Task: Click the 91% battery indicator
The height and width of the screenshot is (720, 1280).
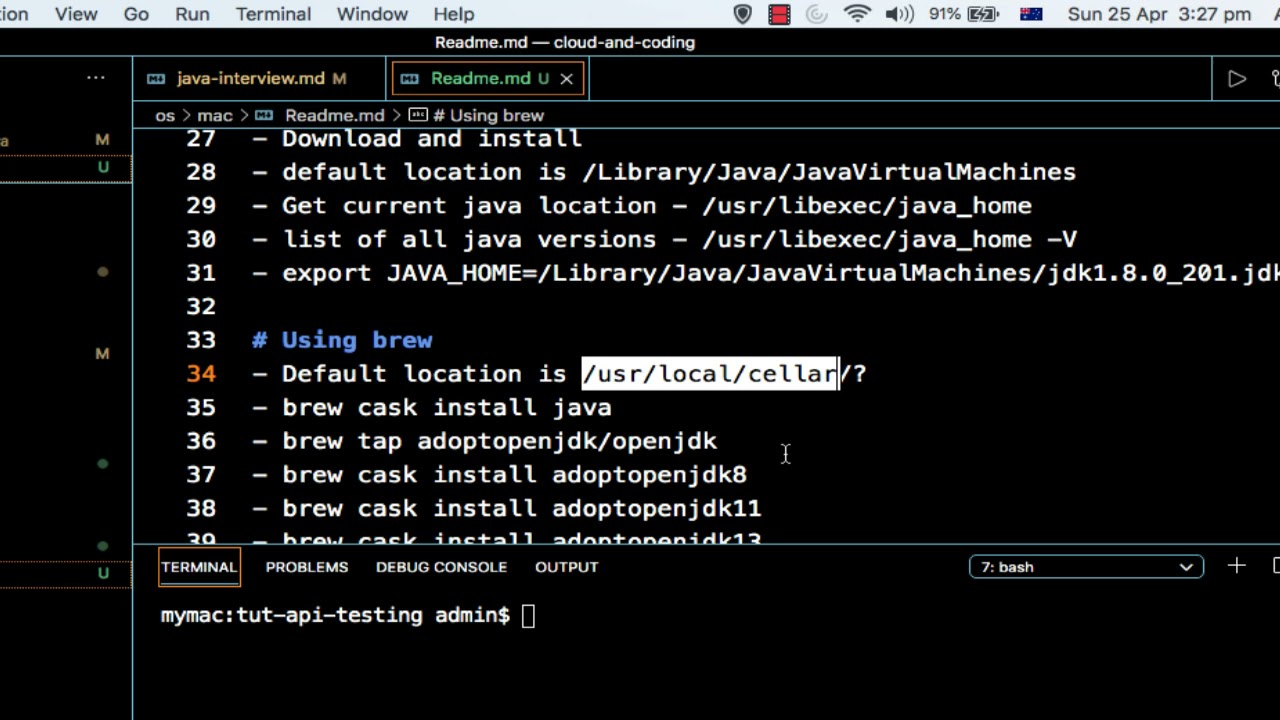Action: point(963,14)
